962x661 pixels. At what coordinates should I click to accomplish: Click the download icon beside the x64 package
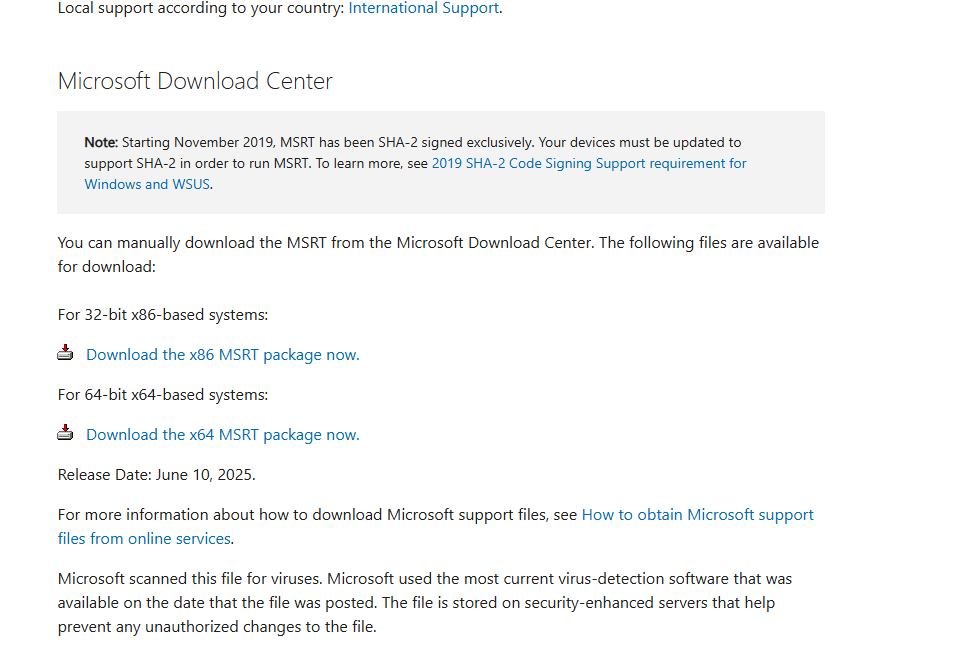(x=65, y=433)
